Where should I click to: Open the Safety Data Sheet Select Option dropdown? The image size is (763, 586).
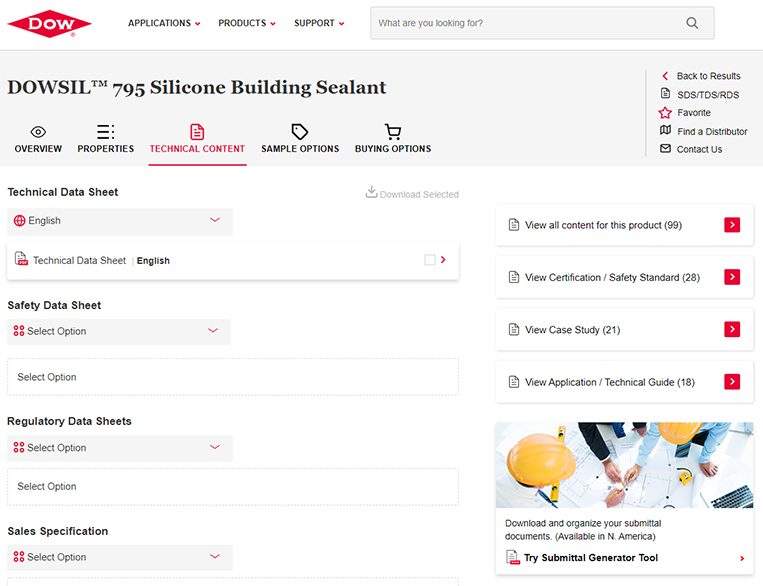pyautogui.click(x=119, y=331)
